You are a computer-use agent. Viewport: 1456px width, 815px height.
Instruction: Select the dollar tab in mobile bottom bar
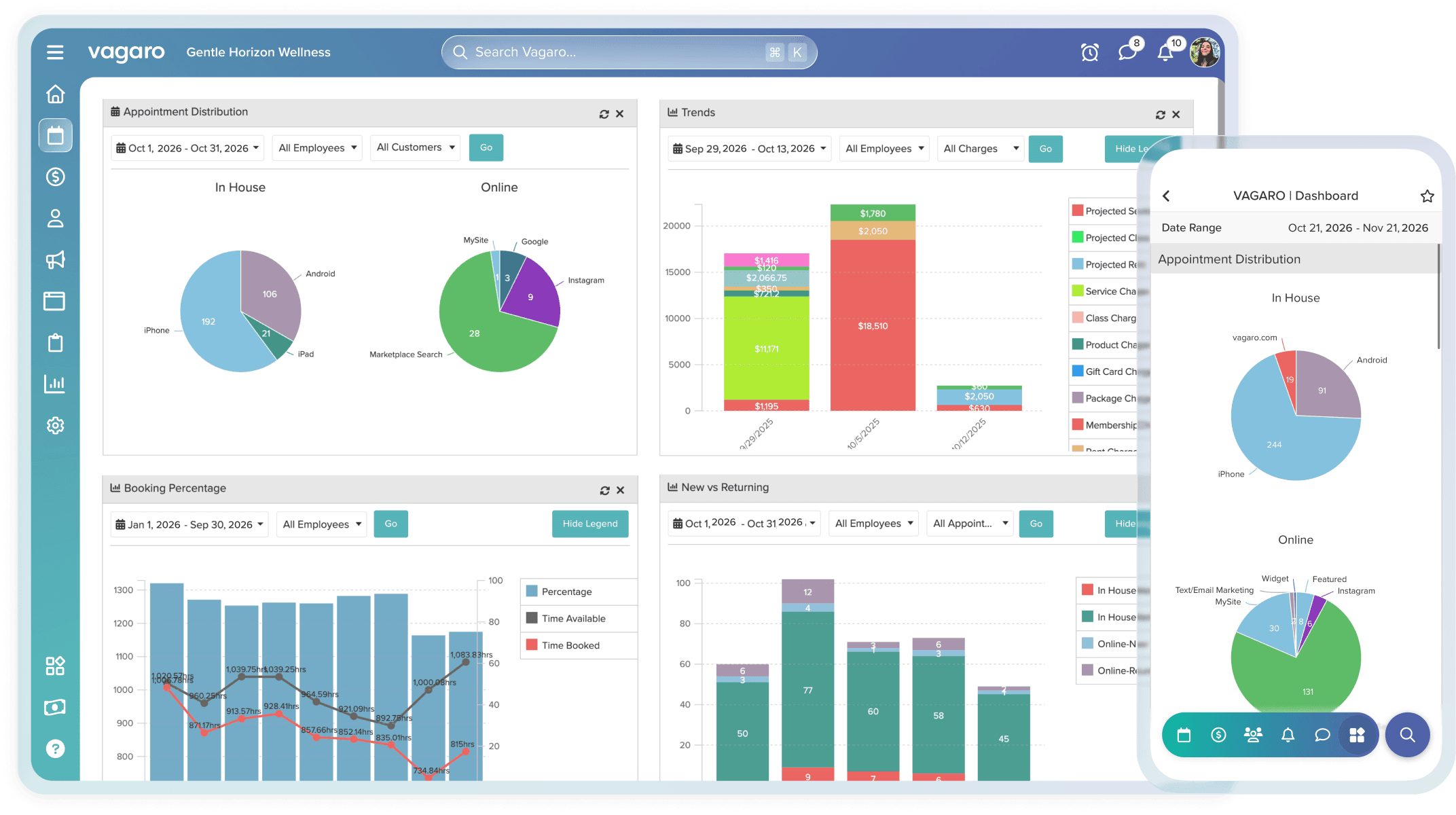pyautogui.click(x=1218, y=735)
